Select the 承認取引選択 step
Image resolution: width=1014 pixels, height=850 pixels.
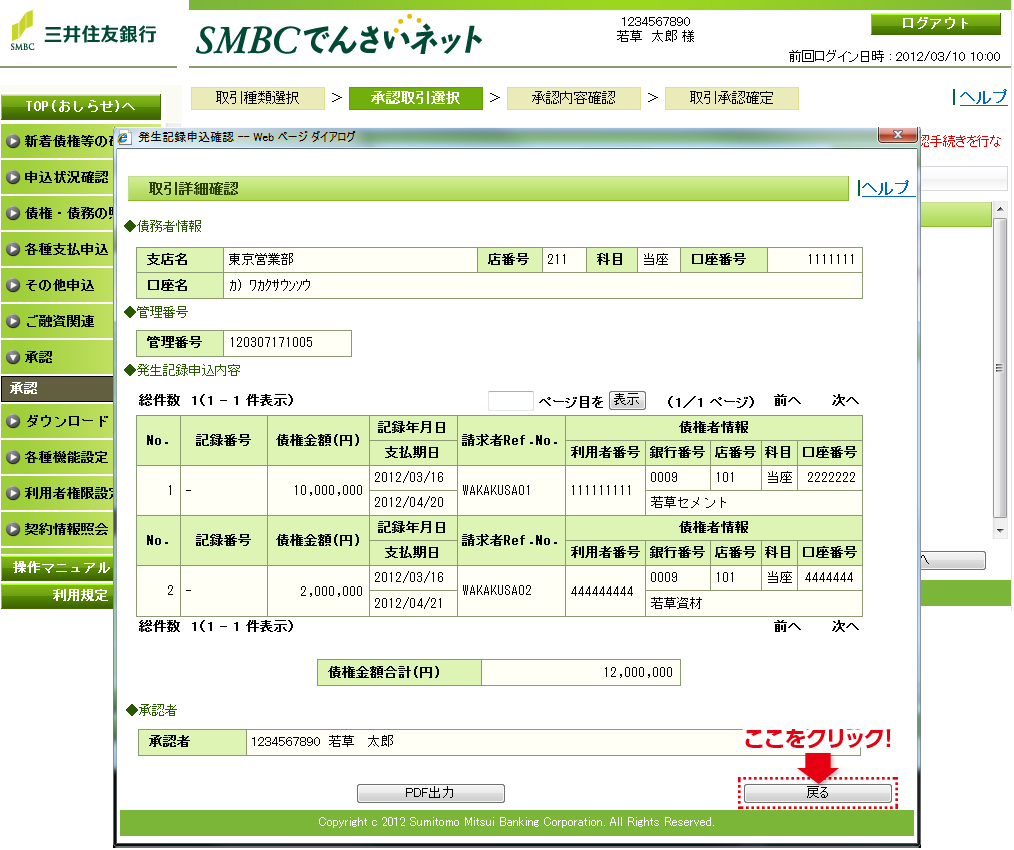(416, 98)
